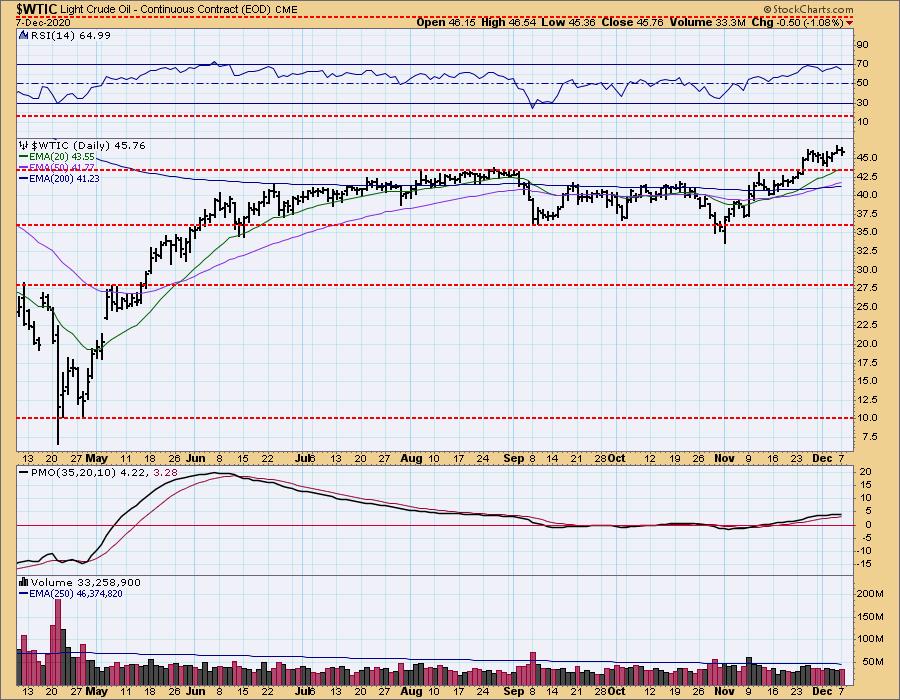Click the 7.5 price axis label

pos(870,437)
